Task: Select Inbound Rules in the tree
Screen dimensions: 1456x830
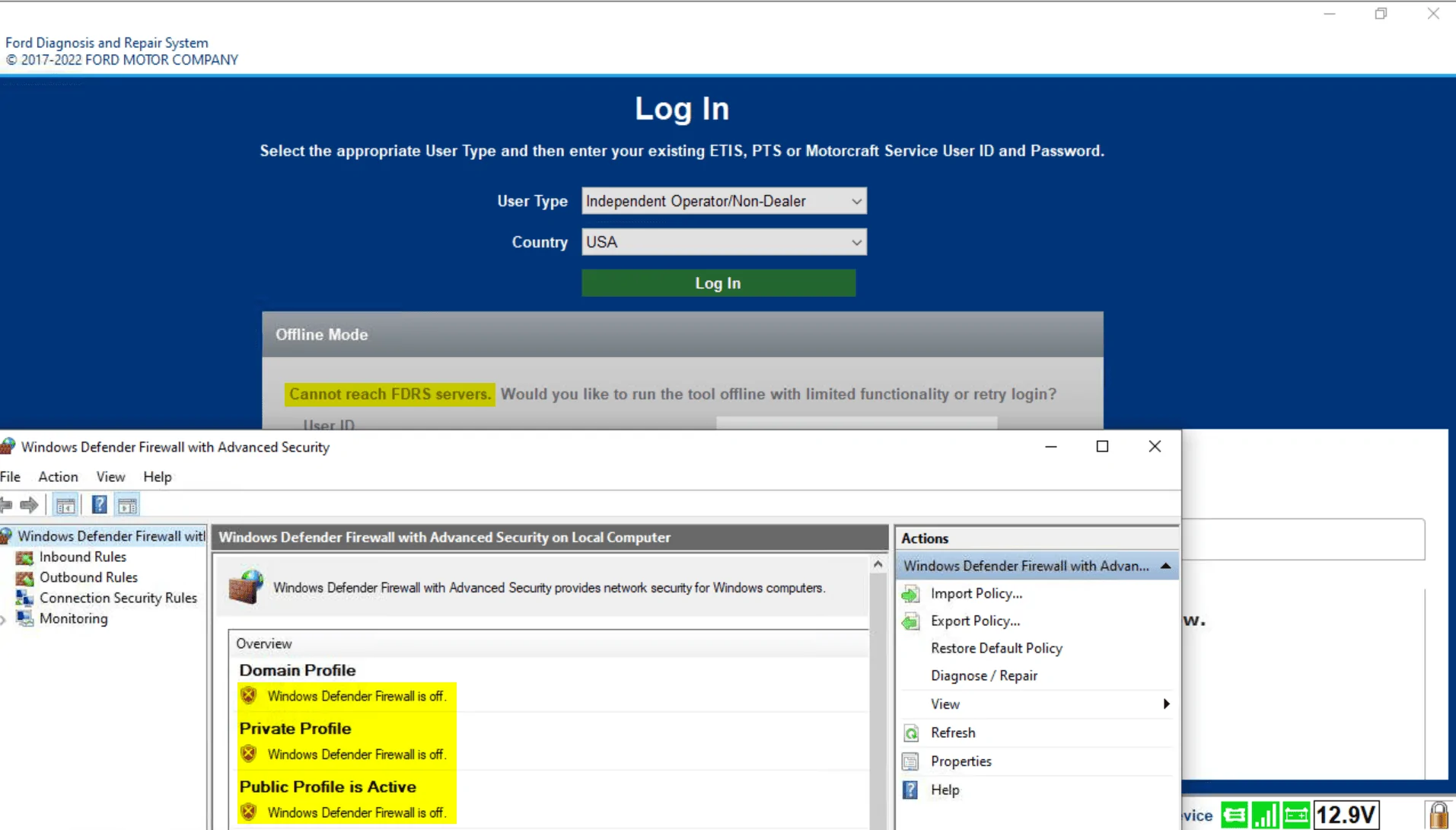Action: click(82, 557)
